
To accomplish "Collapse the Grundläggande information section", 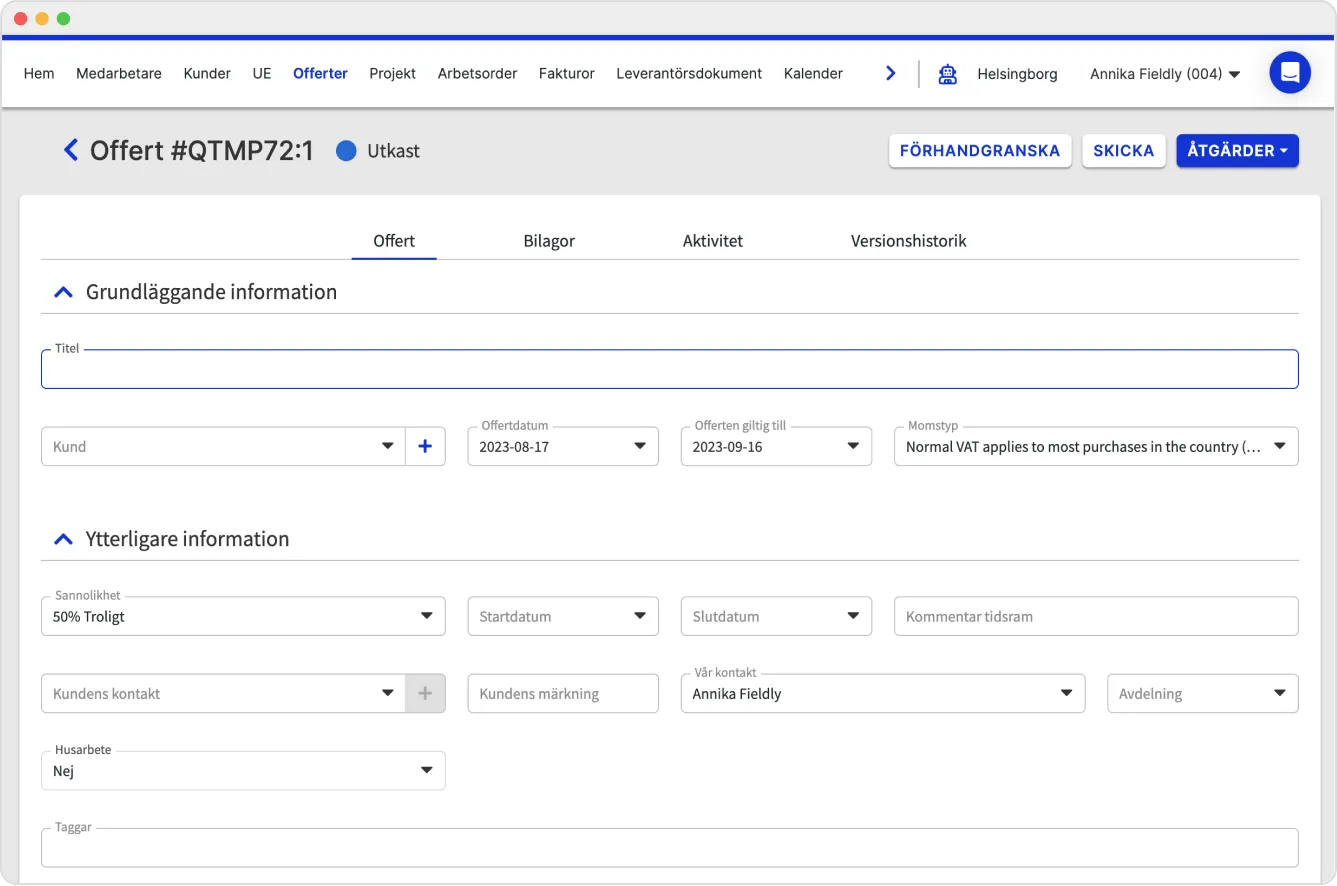I will click(63, 293).
